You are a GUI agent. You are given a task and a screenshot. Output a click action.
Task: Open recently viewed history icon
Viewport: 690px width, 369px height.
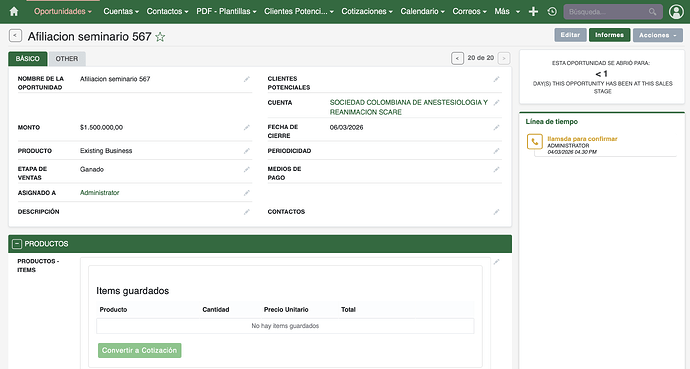(552, 11)
